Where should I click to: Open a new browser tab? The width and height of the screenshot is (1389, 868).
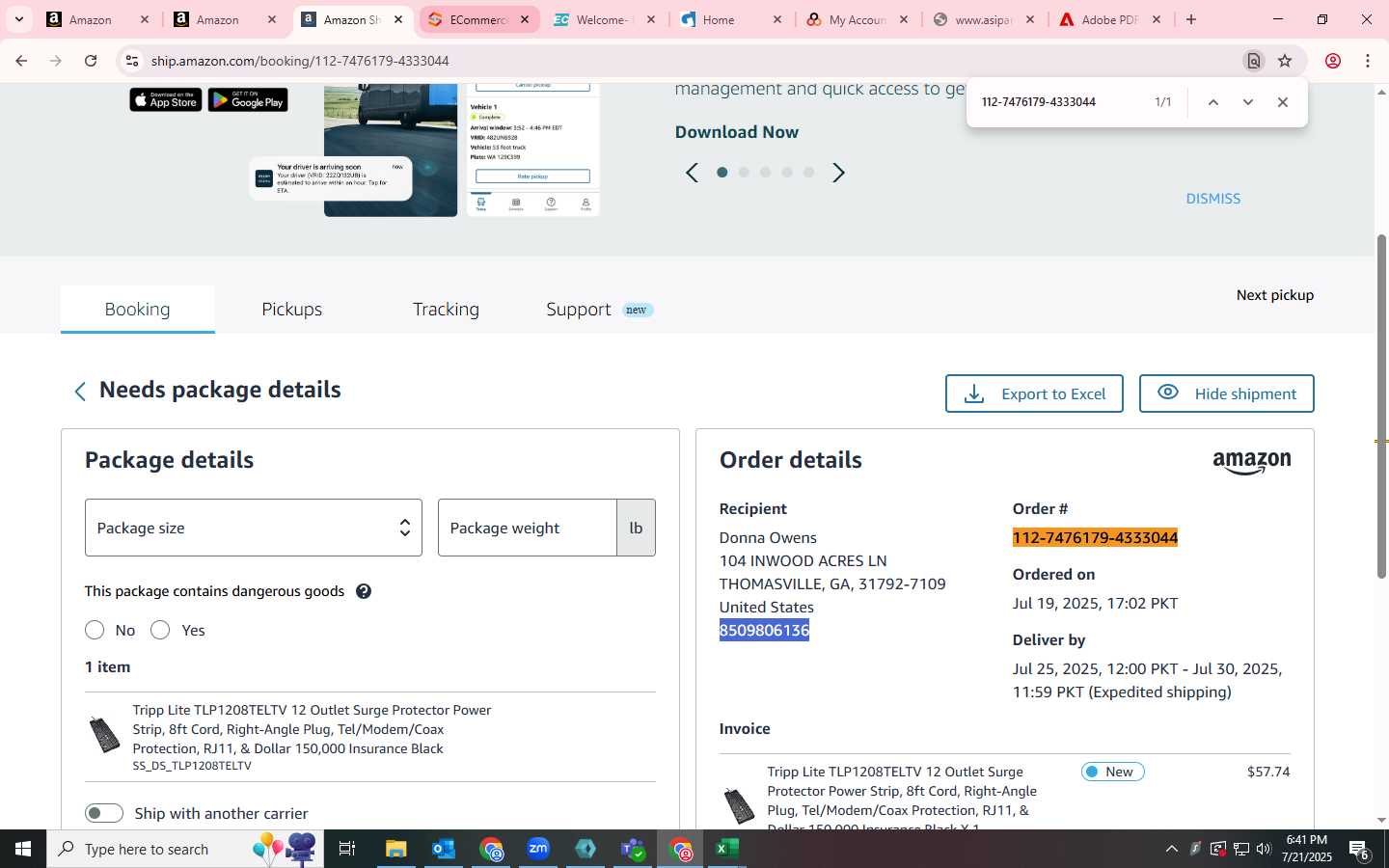[x=1191, y=19]
